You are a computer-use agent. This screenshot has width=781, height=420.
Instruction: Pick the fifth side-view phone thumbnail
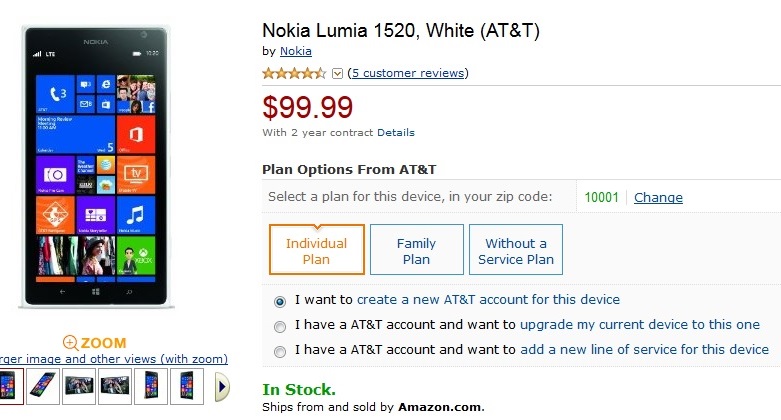pyautogui.click(x=151, y=386)
